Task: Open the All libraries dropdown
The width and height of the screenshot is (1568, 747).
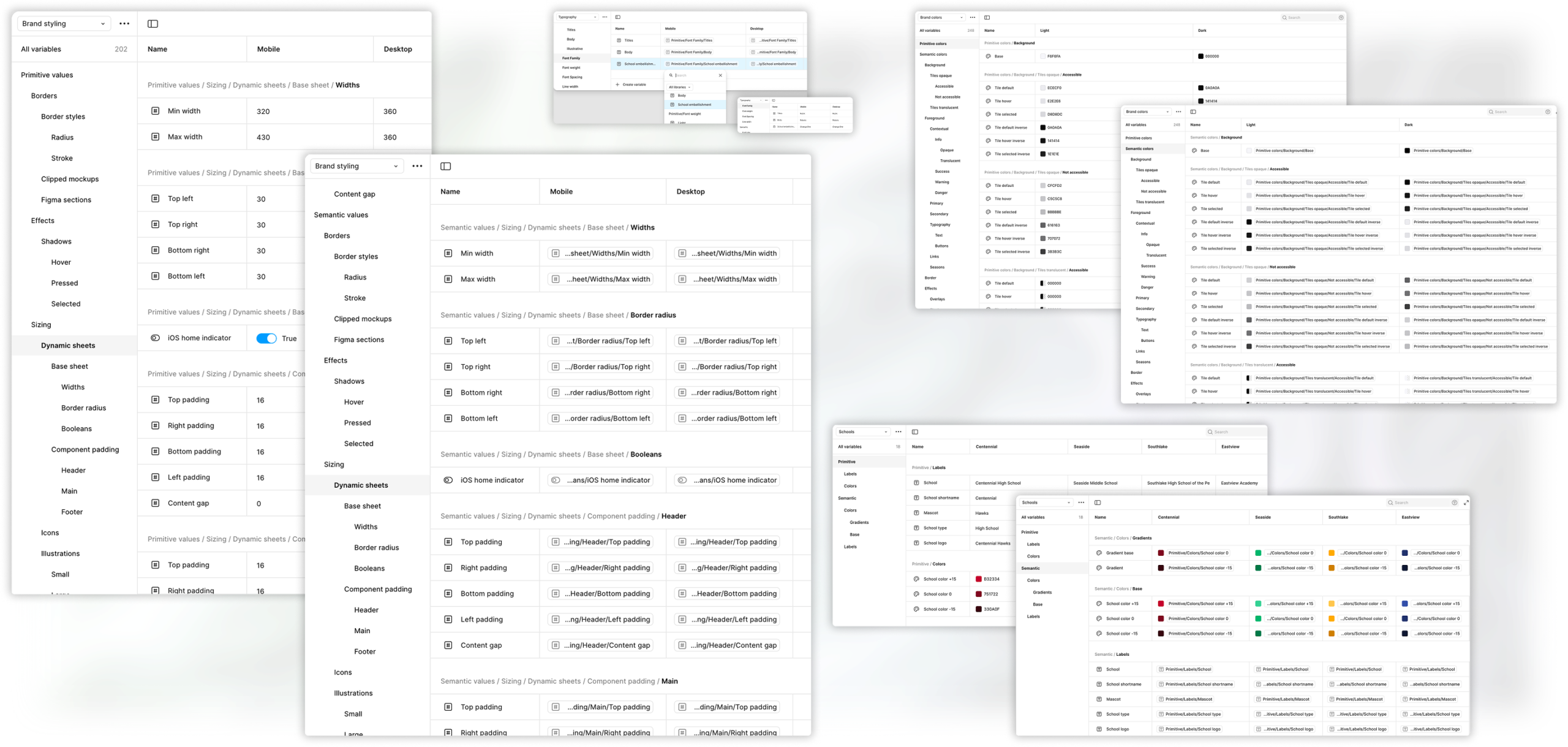Action: coord(679,87)
